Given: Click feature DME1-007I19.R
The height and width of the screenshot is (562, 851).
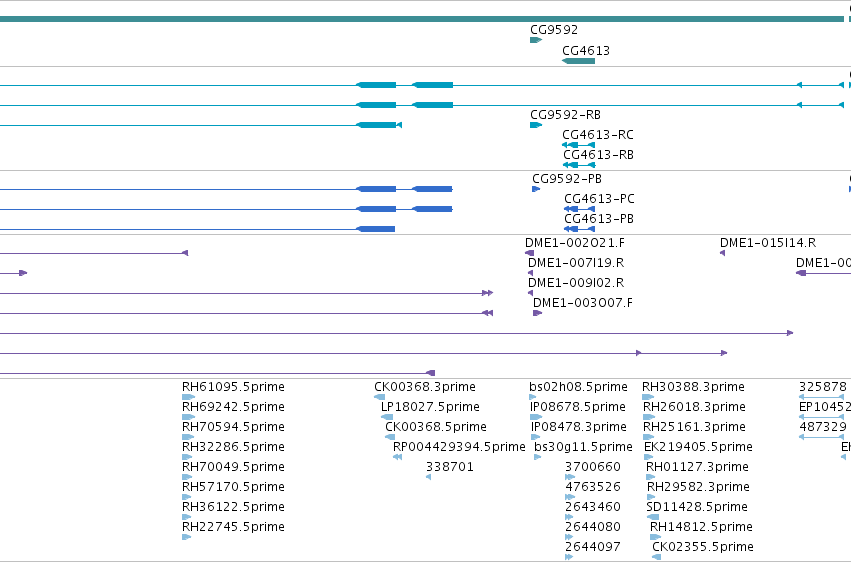Looking at the screenshot, I should click(x=576, y=263).
